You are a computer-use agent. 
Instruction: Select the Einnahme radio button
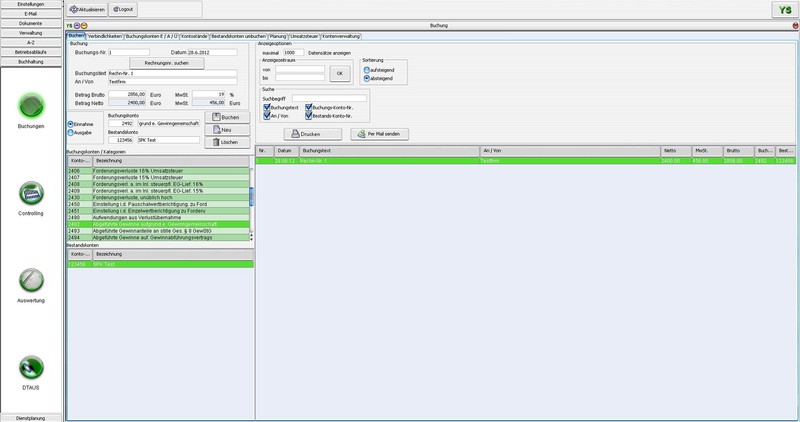(71, 124)
